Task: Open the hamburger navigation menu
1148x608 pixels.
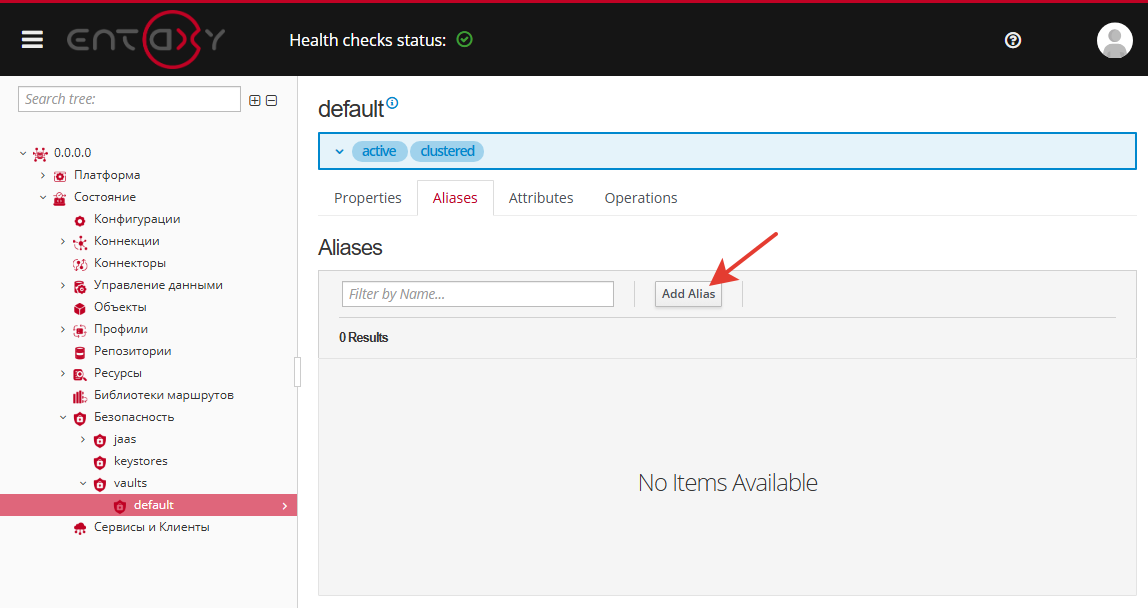Action: click(x=32, y=40)
